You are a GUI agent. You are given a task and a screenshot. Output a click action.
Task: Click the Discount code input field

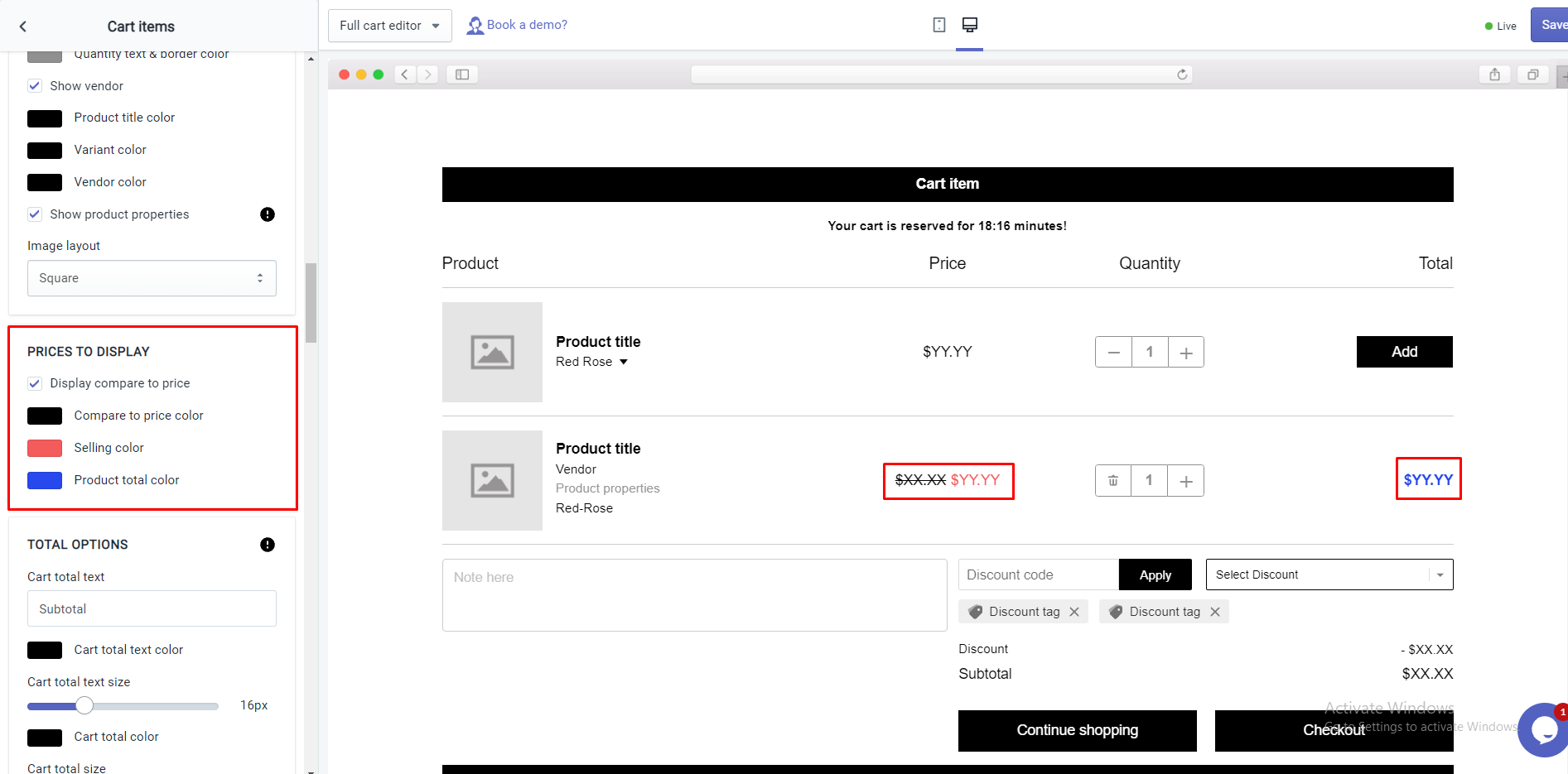click(x=1039, y=574)
